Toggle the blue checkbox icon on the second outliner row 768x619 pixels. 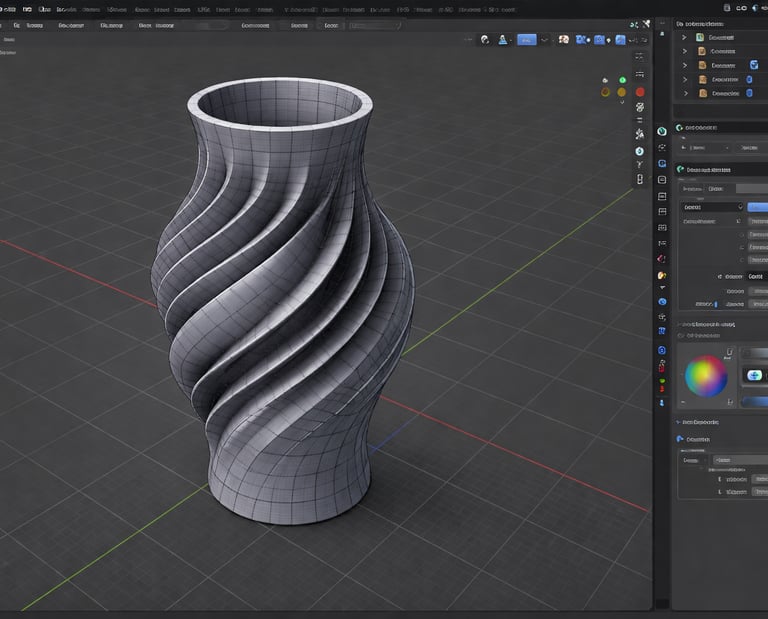[x=754, y=65]
